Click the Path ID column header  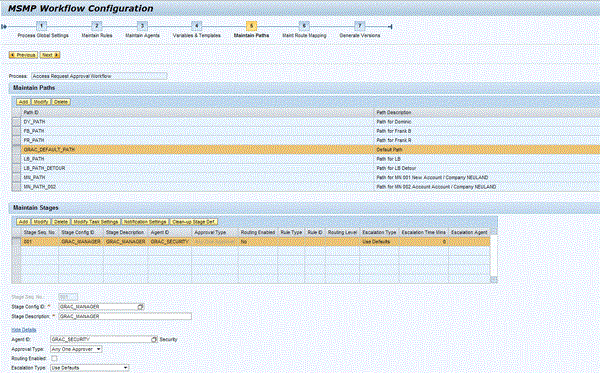197,112
